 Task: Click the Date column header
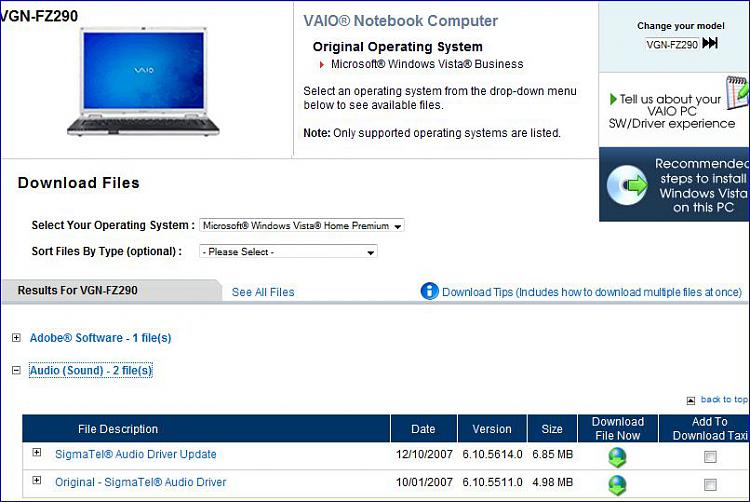[424, 428]
